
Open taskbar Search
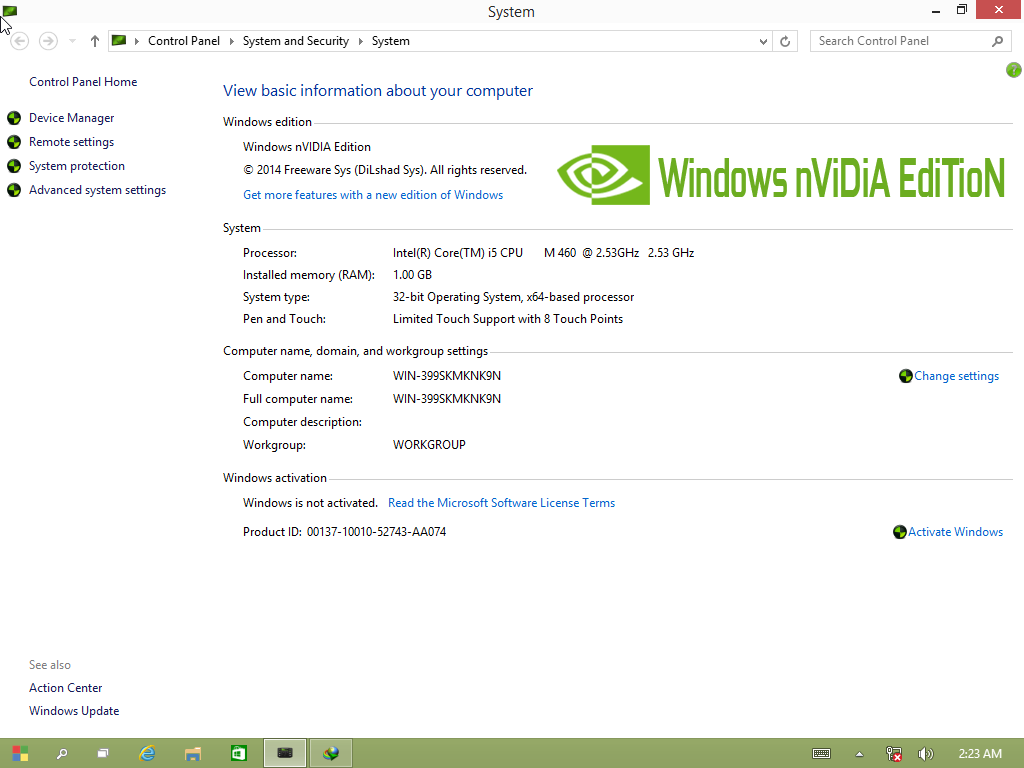click(x=62, y=754)
